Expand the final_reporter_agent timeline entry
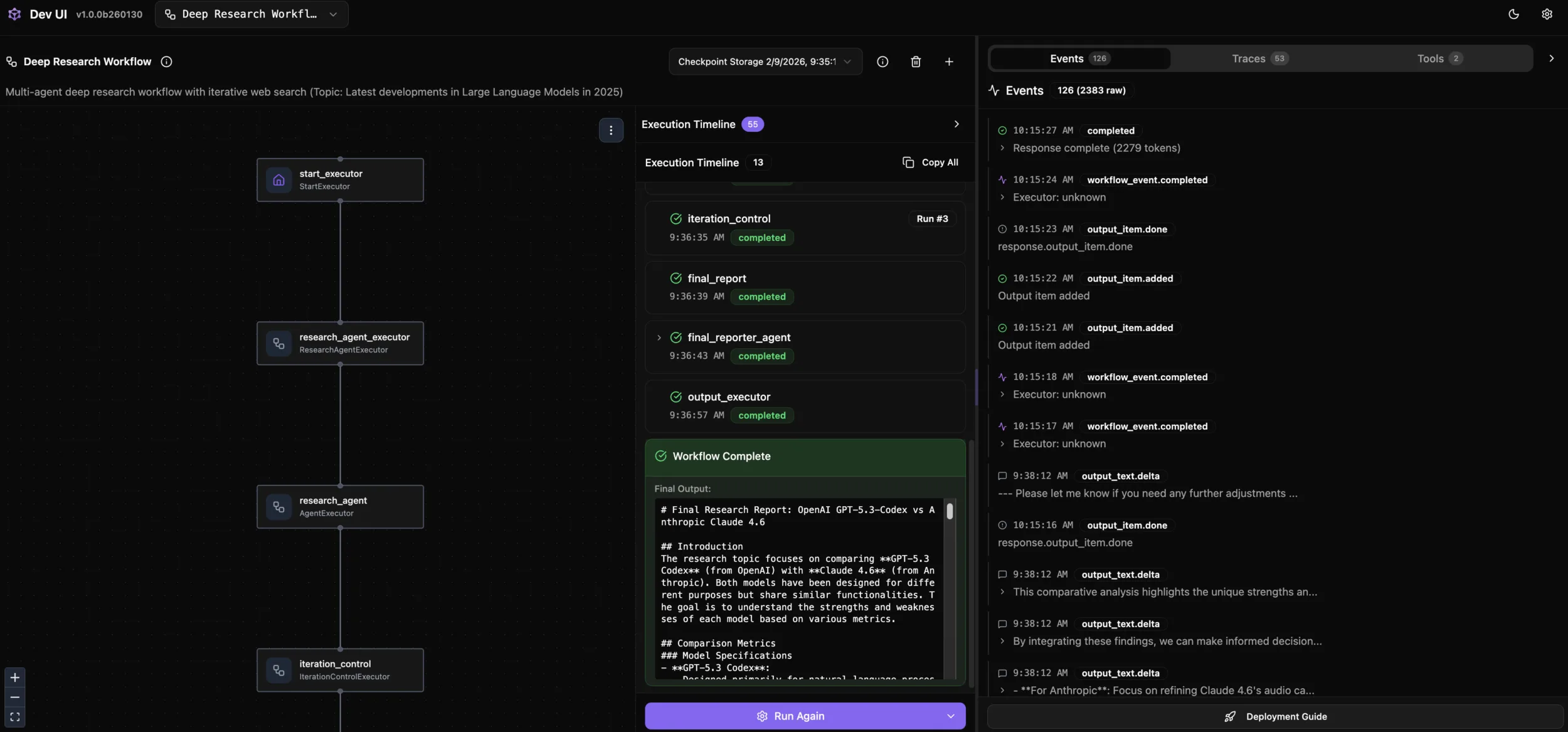1568x732 pixels. [x=659, y=337]
